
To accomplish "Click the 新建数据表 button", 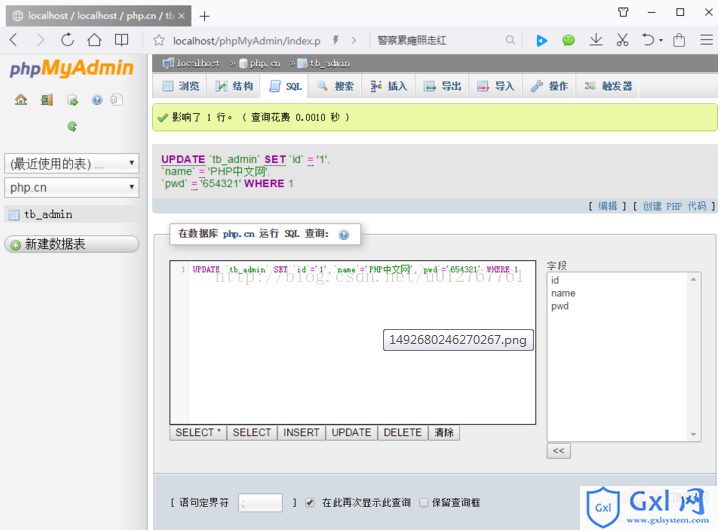I will [x=72, y=244].
